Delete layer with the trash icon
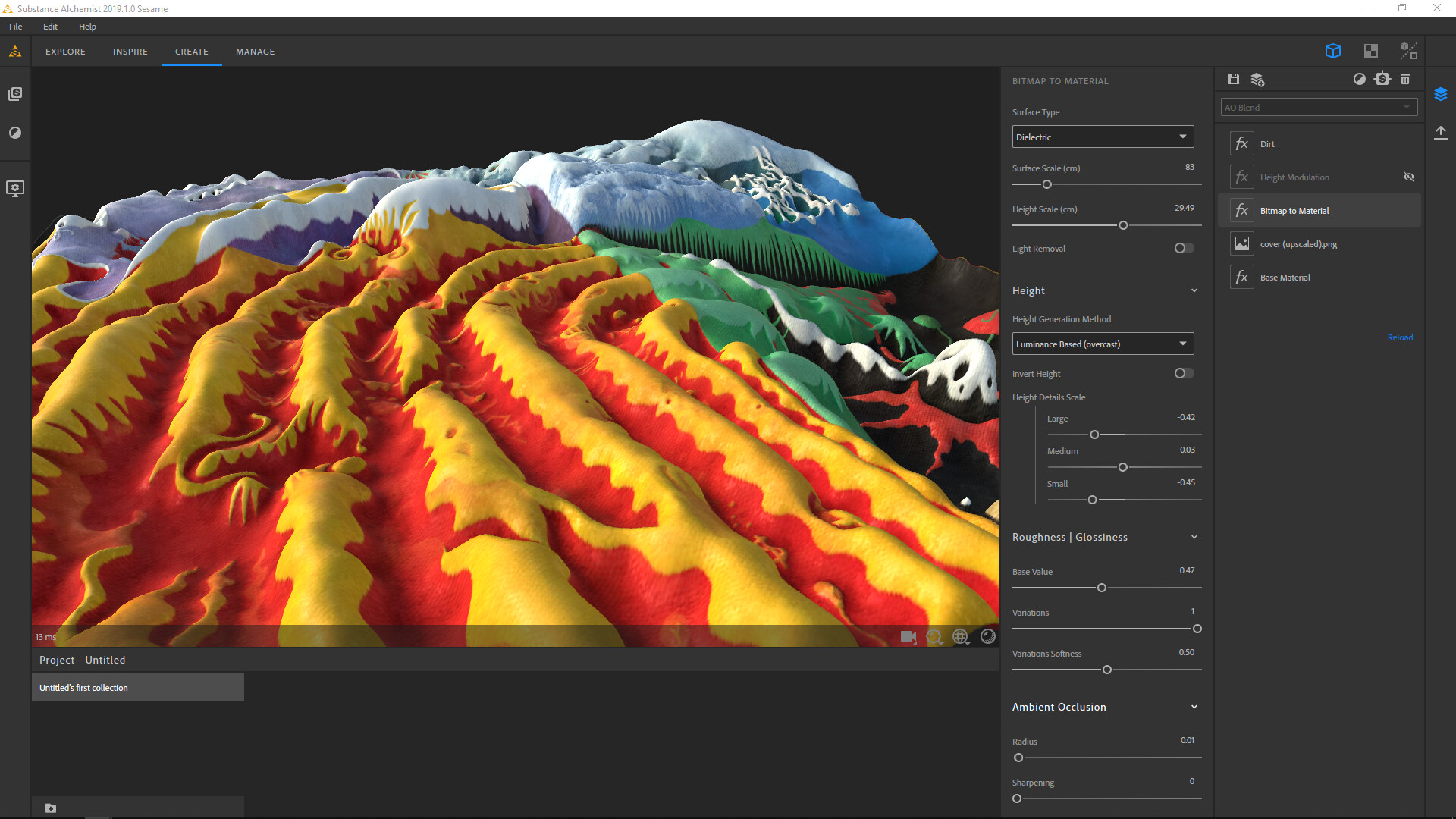Image resolution: width=1456 pixels, height=819 pixels. [x=1405, y=79]
